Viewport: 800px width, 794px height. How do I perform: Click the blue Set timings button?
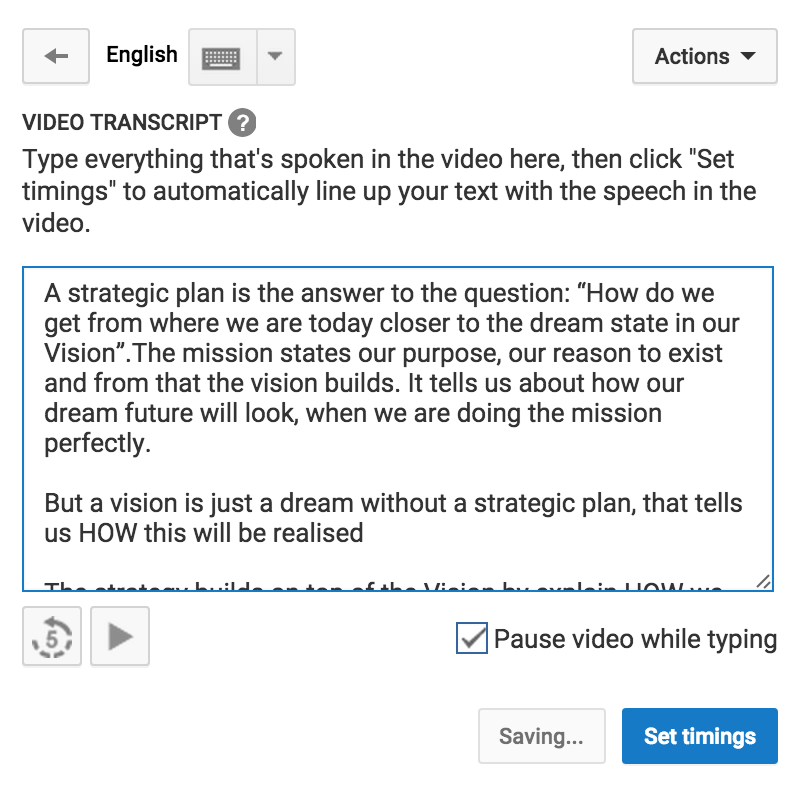point(699,736)
